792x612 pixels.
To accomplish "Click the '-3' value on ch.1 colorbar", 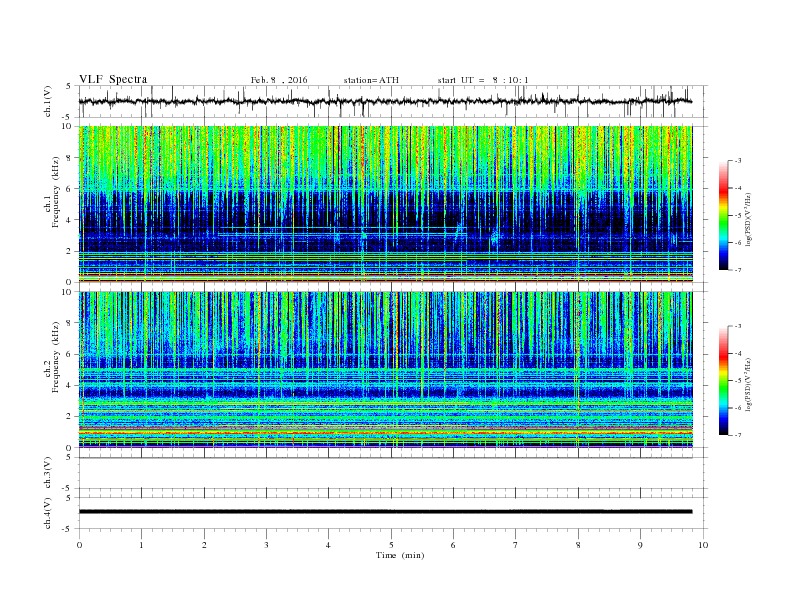I will point(737,161).
